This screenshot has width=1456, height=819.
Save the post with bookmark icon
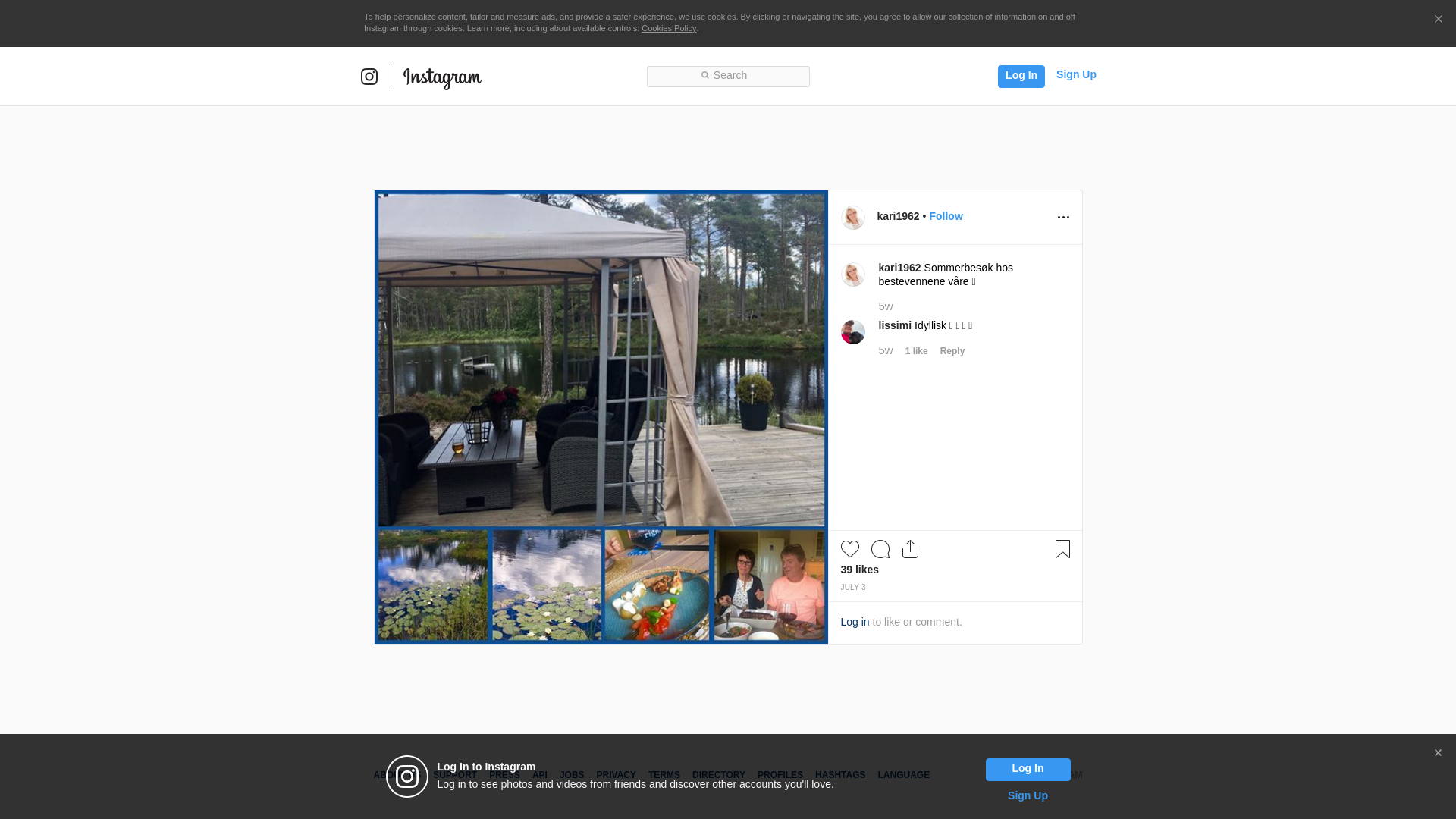tap(1062, 549)
